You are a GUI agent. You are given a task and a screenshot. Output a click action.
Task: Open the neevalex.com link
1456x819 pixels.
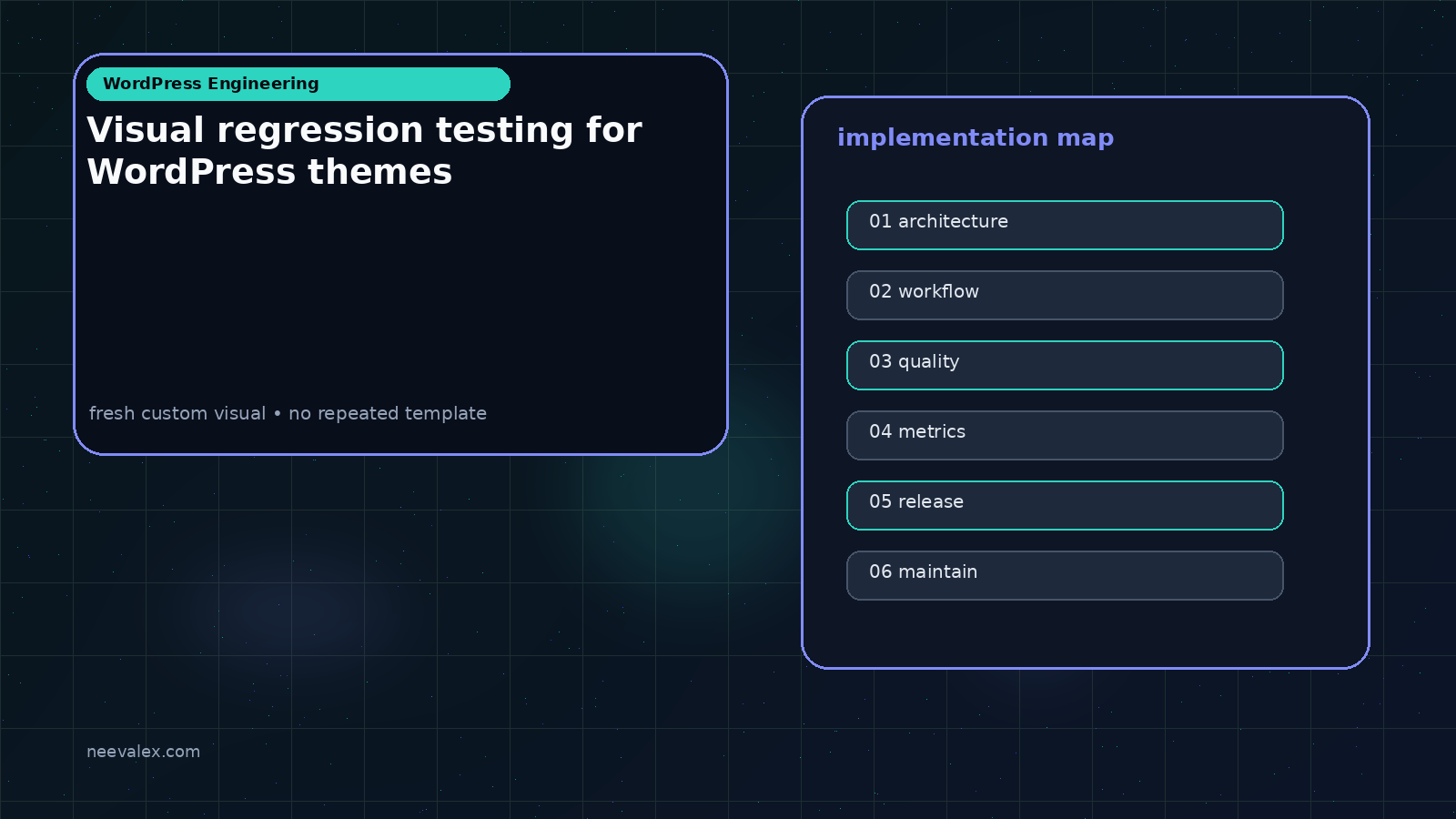click(x=143, y=752)
